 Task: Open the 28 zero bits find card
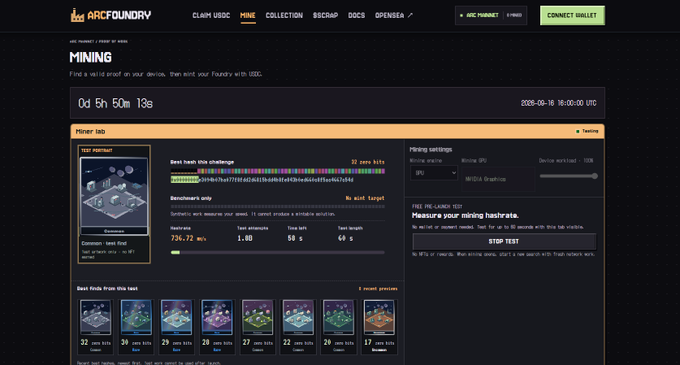pyautogui.click(x=217, y=327)
